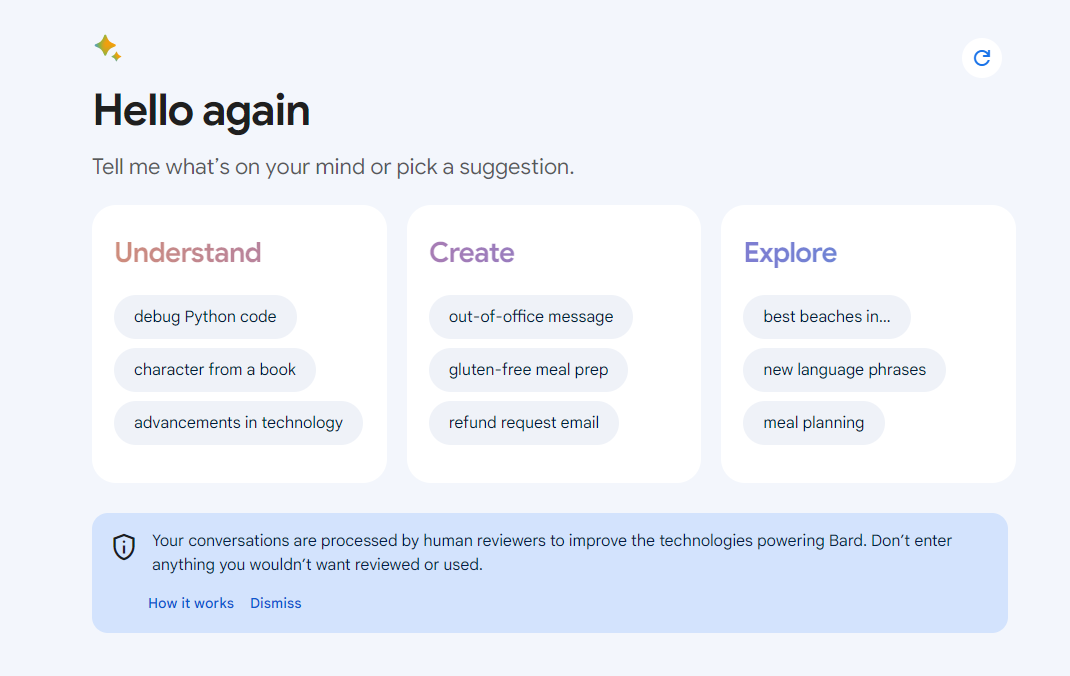Choose 'gluten-free meal prep' suggestion
1070x676 pixels.
(528, 370)
